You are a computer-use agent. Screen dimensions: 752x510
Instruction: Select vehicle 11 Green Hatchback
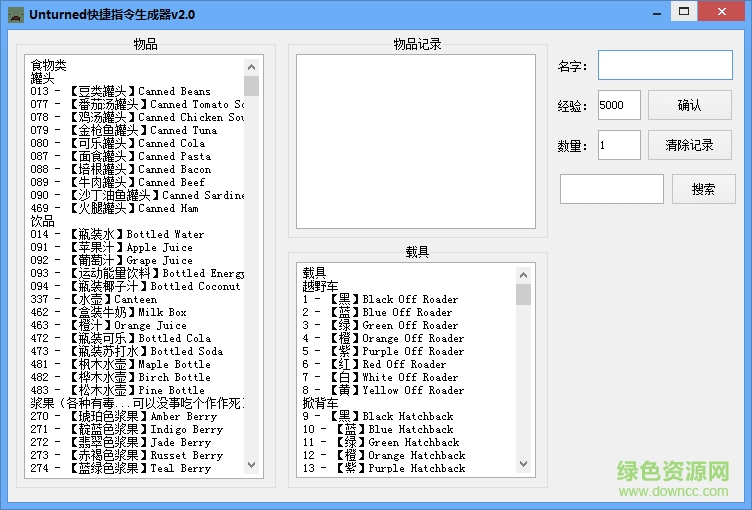click(x=381, y=442)
